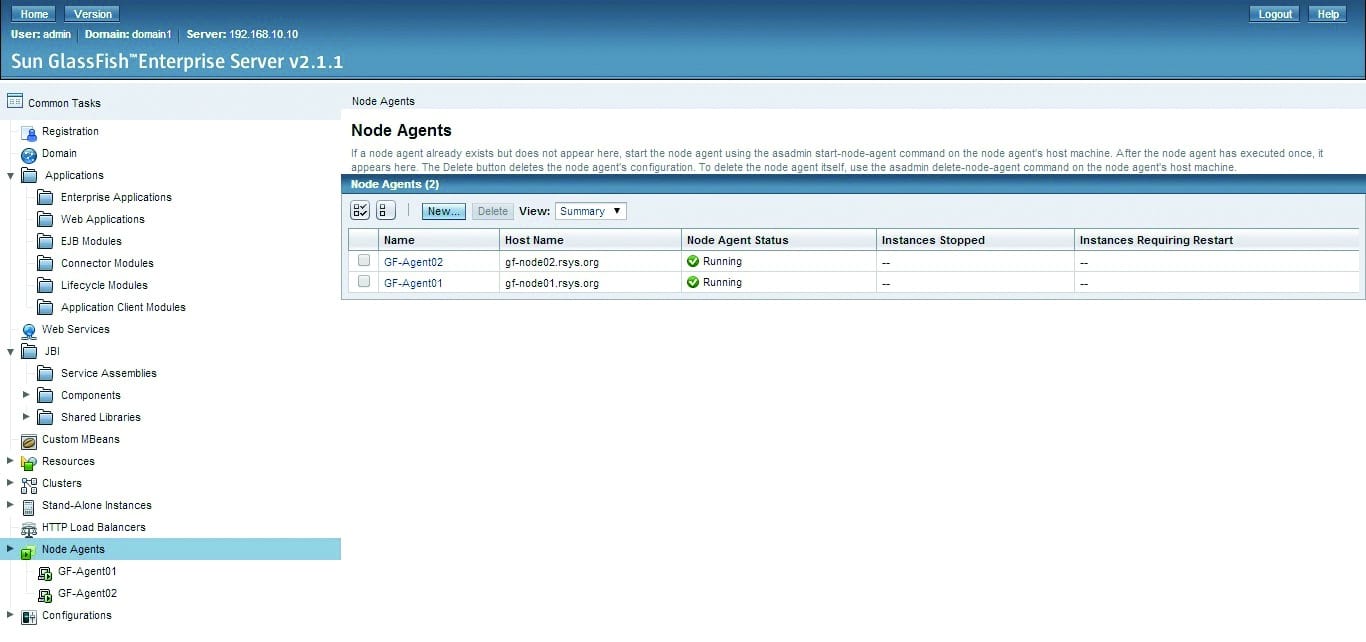1366x642 pixels.
Task: Select the Web Services globe icon
Action: [28, 329]
